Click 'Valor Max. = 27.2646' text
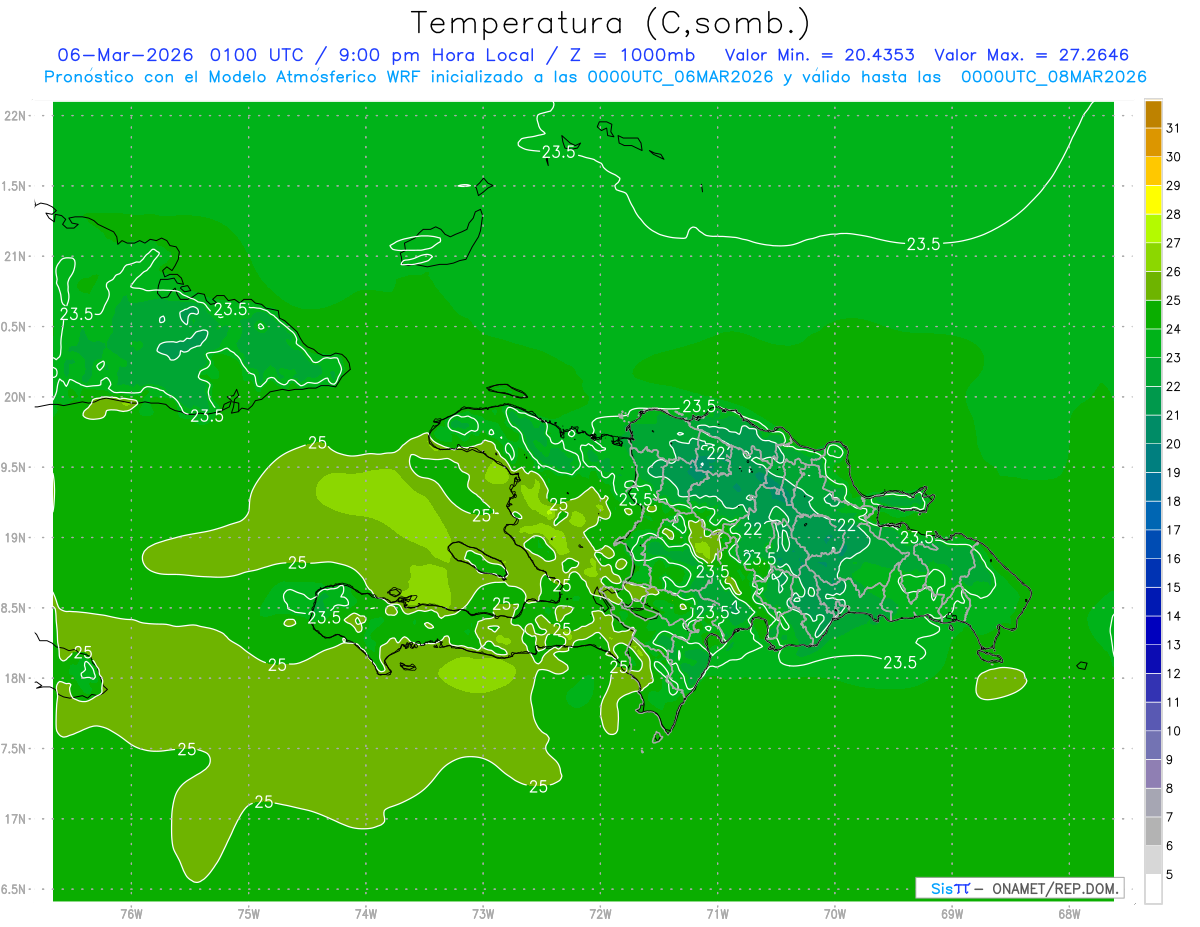The height and width of the screenshot is (927, 1200). point(1031,55)
